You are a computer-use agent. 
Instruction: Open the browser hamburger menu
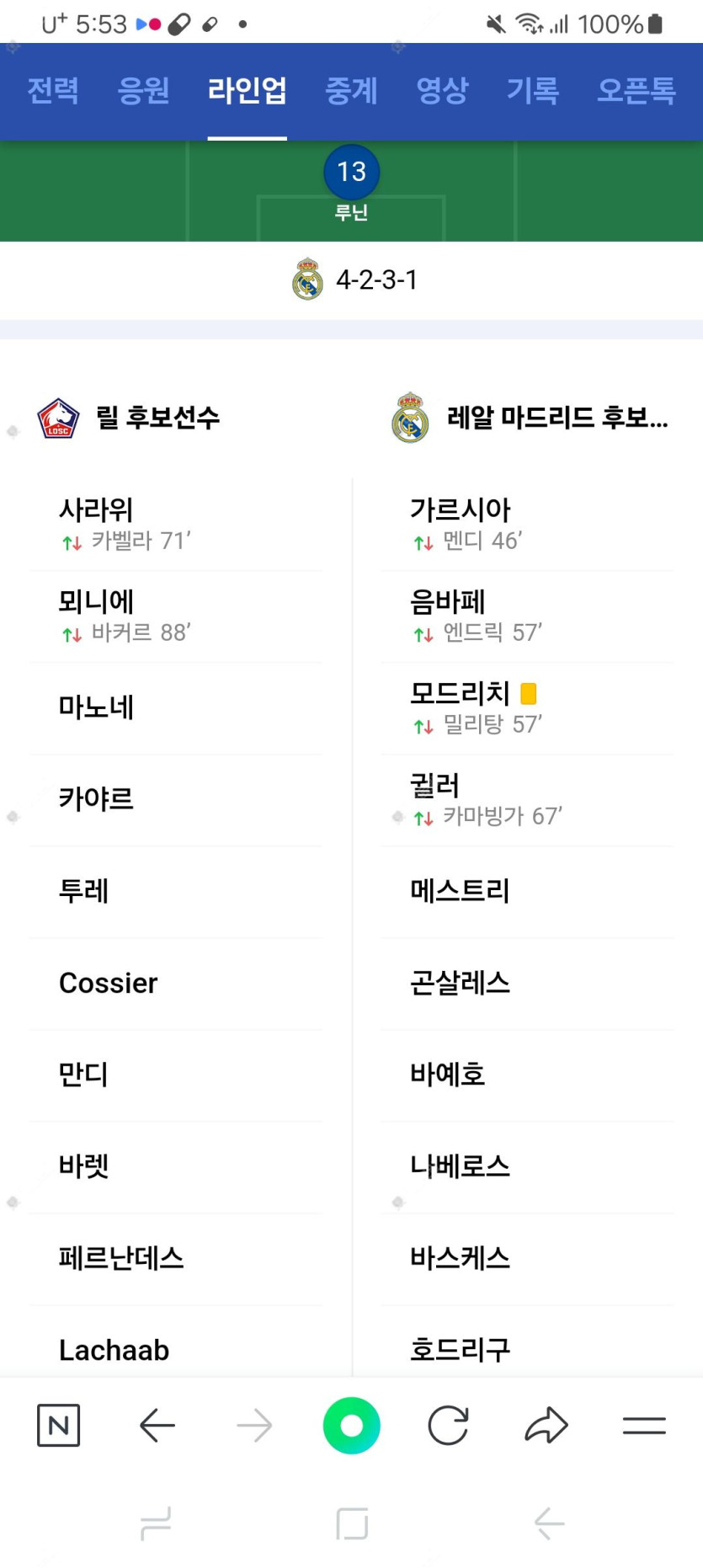[644, 1425]
